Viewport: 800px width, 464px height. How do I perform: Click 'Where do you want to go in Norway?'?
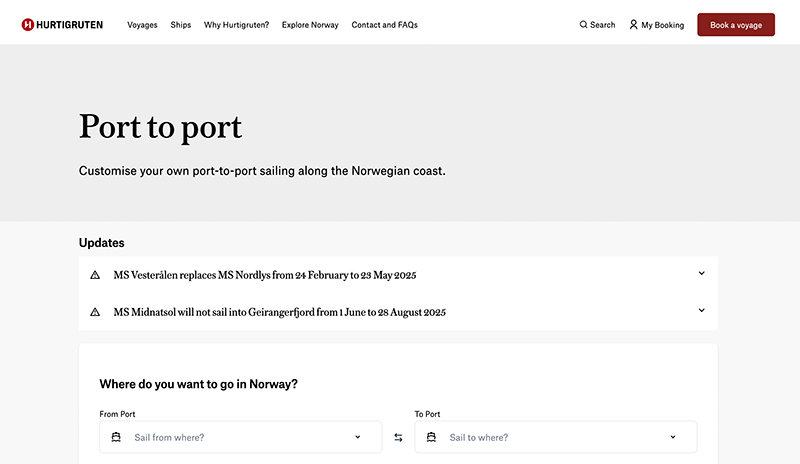[198, 384]
